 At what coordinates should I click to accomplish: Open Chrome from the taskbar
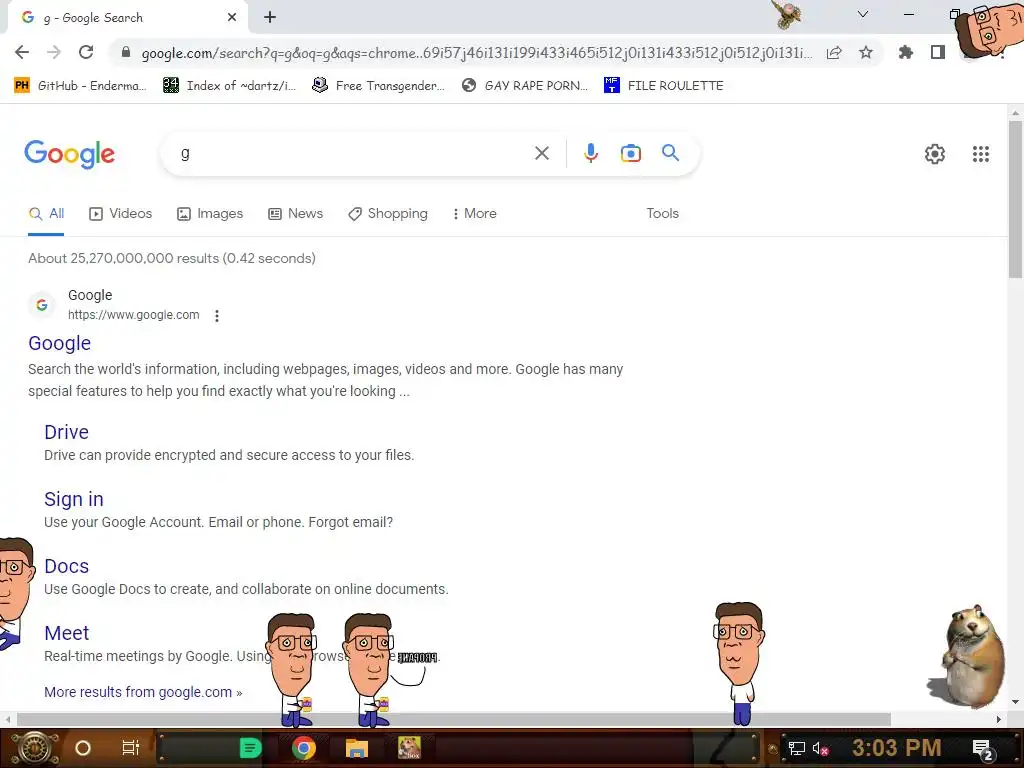304,748
